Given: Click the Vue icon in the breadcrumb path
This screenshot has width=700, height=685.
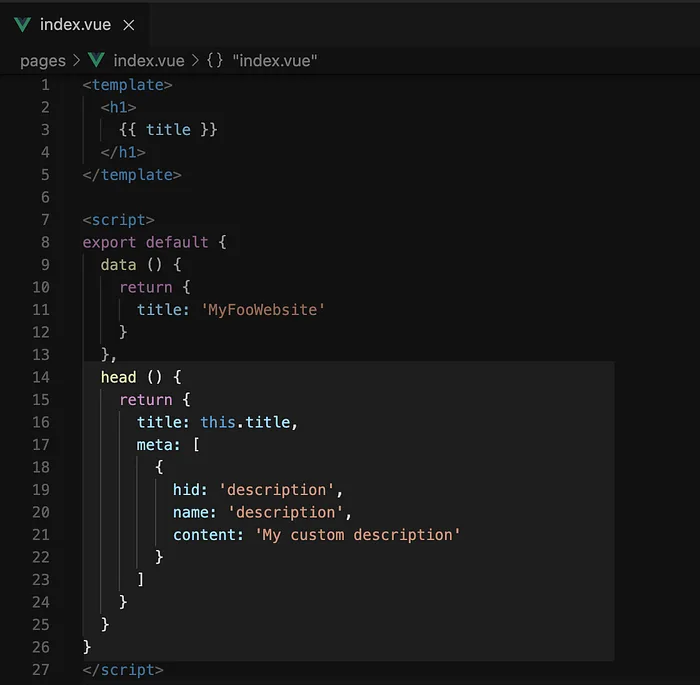Looking at the screenshot, I should pos(96,60).
